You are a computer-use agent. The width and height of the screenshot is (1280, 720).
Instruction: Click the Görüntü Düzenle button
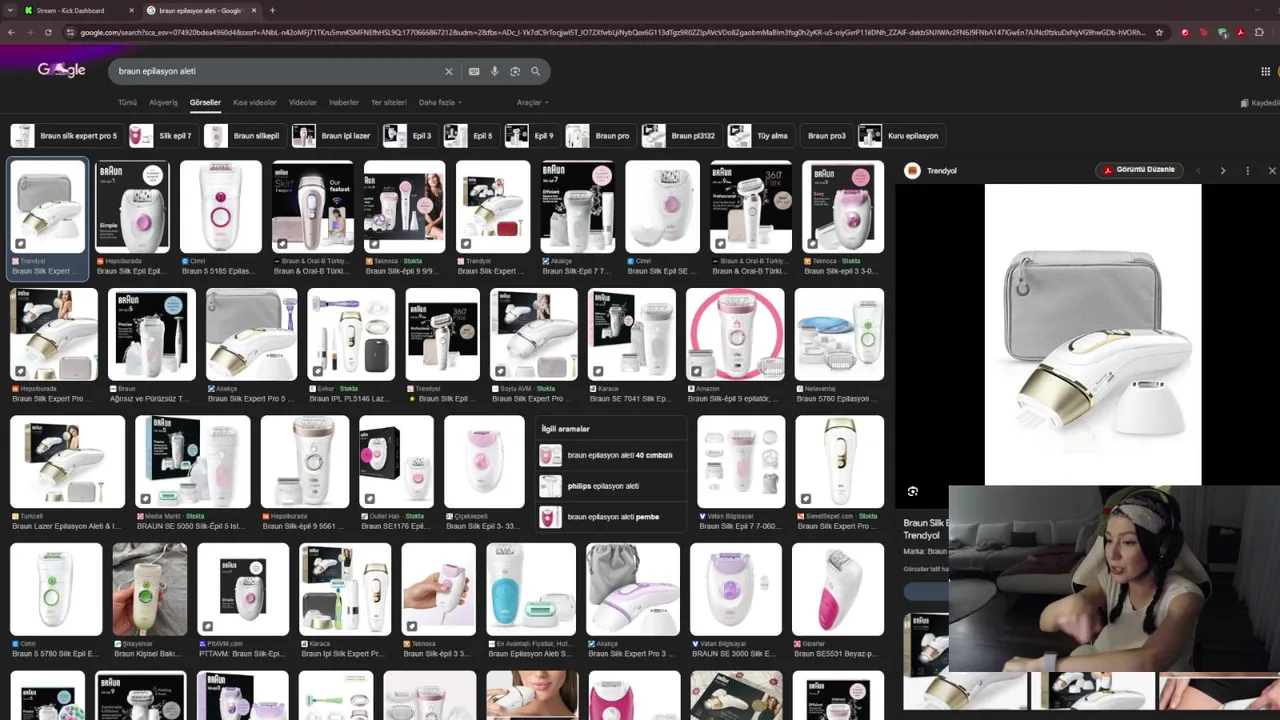[x=1139, y=170]
